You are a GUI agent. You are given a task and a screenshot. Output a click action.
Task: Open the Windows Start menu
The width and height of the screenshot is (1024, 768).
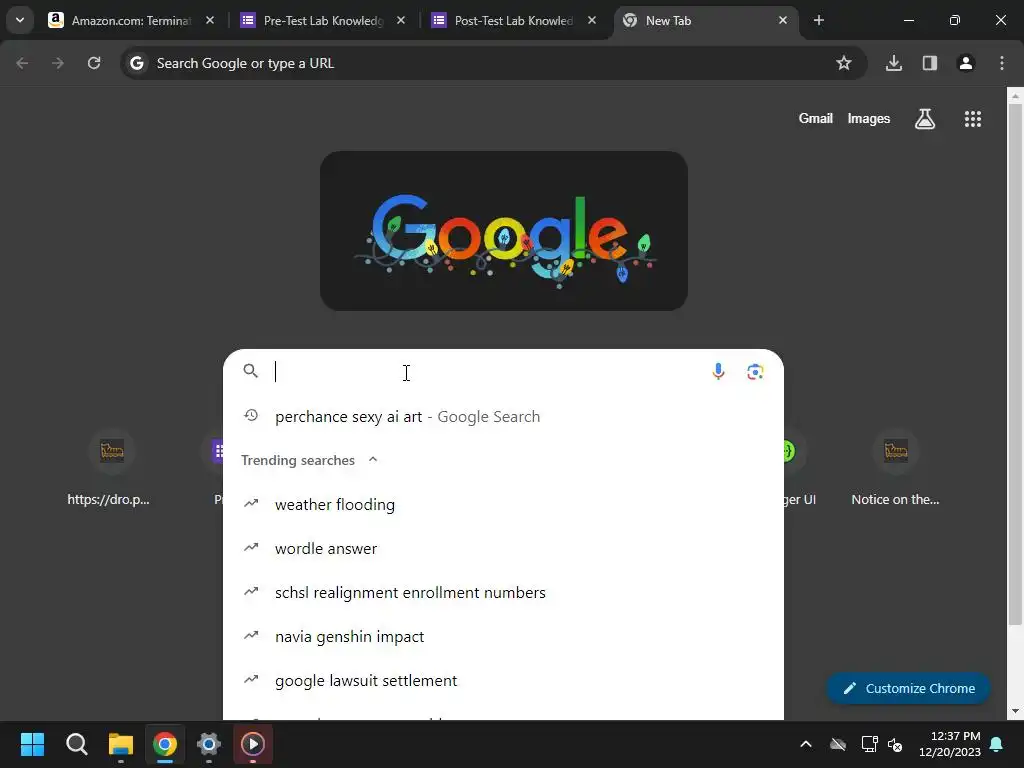pyautogui.click(x=32, y=744)
